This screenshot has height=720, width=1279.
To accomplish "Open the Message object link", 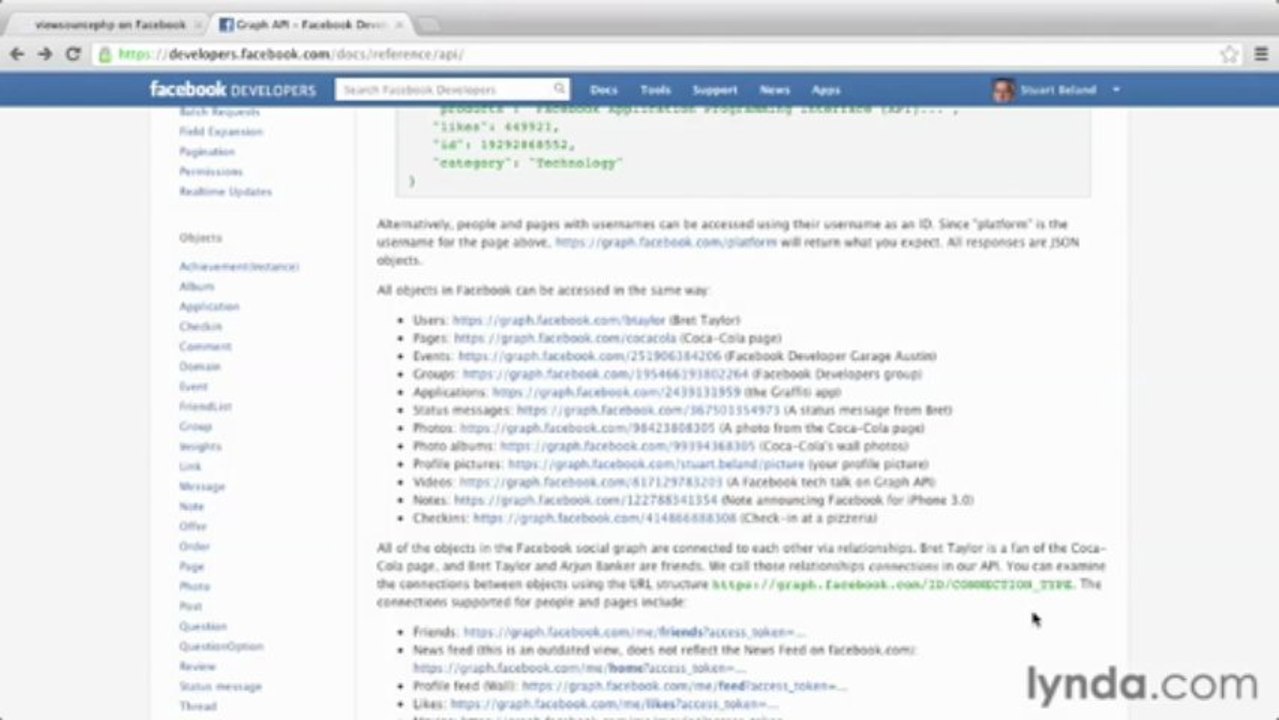I will pos(202,487).
